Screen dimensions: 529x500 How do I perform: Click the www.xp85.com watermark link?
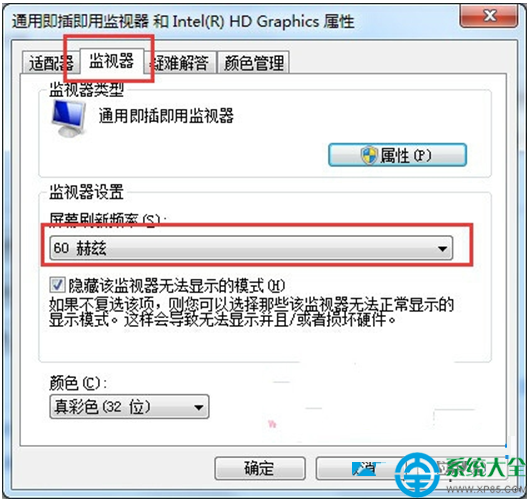click(486, 490)
